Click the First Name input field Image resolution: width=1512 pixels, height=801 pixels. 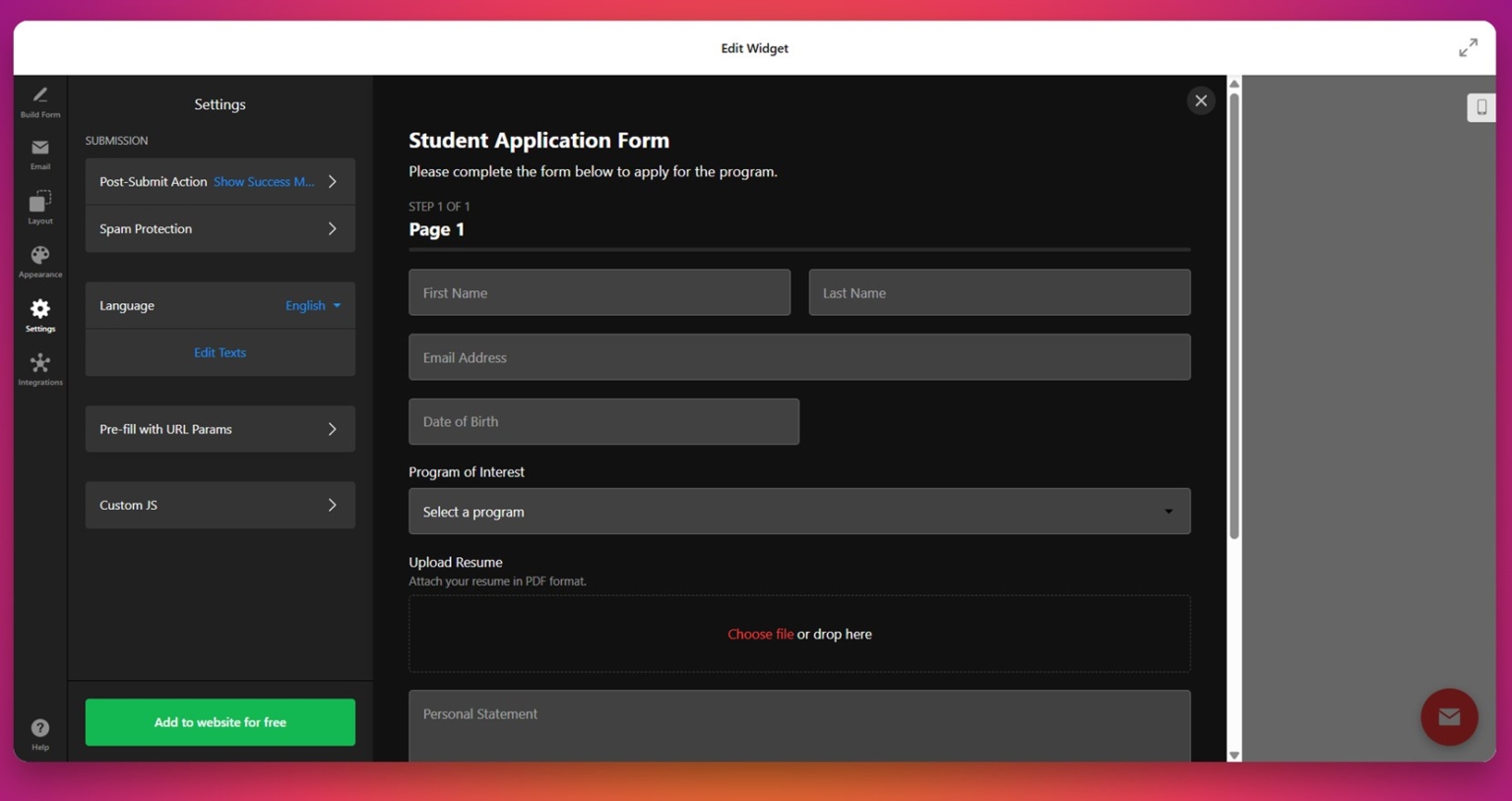[x=598, y=292]
